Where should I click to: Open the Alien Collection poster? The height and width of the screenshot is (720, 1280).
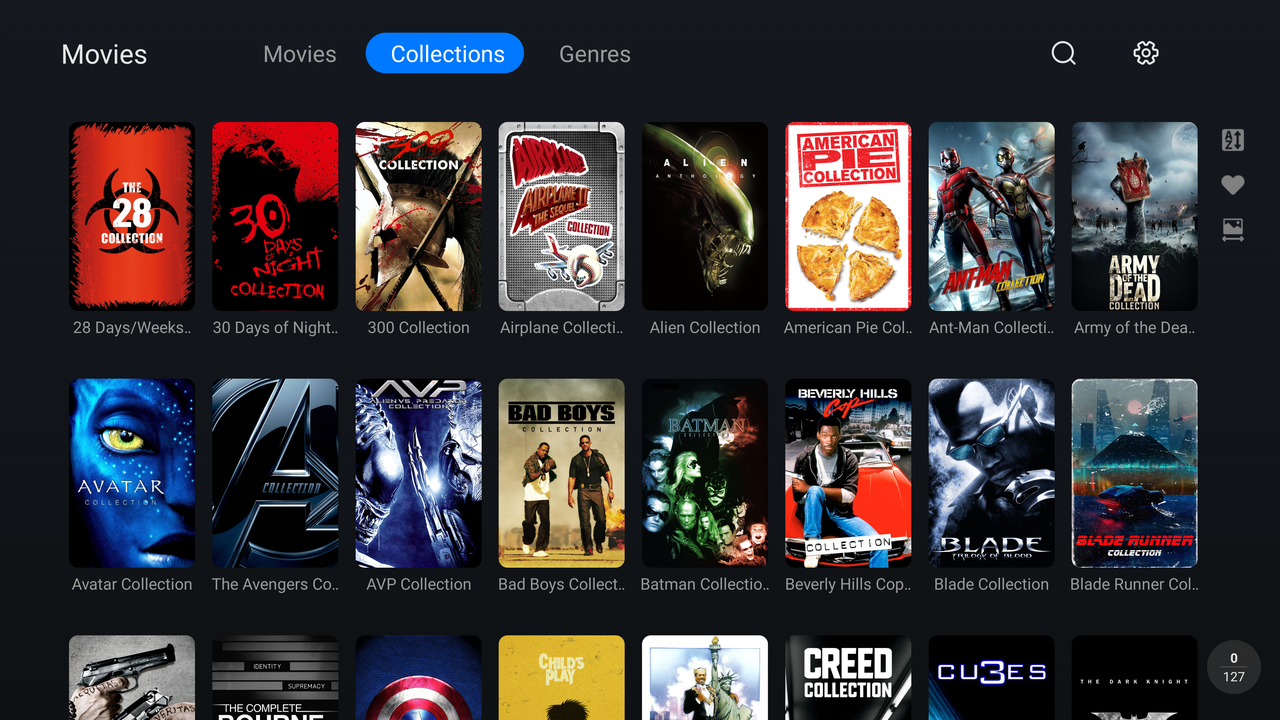[x=705, y=216]
